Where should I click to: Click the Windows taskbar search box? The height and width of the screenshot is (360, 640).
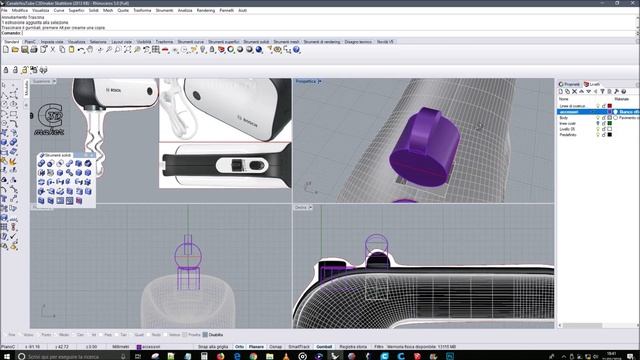(x=72, y=356)
